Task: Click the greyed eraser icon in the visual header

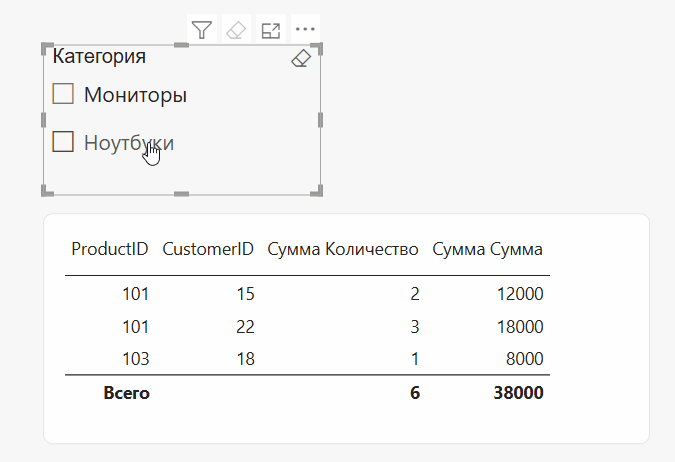Action: point(236,30)
